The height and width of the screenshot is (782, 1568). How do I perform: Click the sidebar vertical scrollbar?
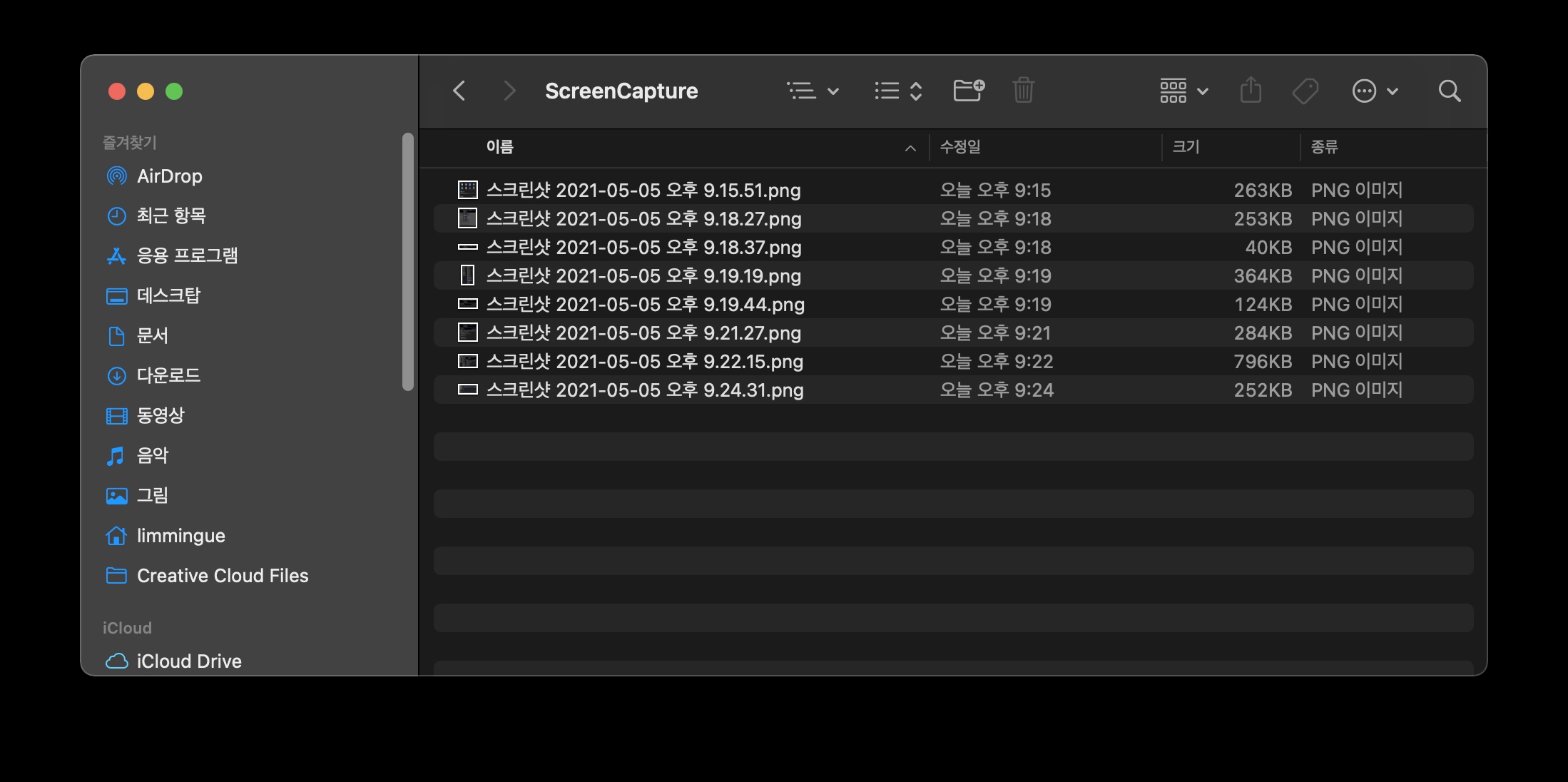pos(407,262)
